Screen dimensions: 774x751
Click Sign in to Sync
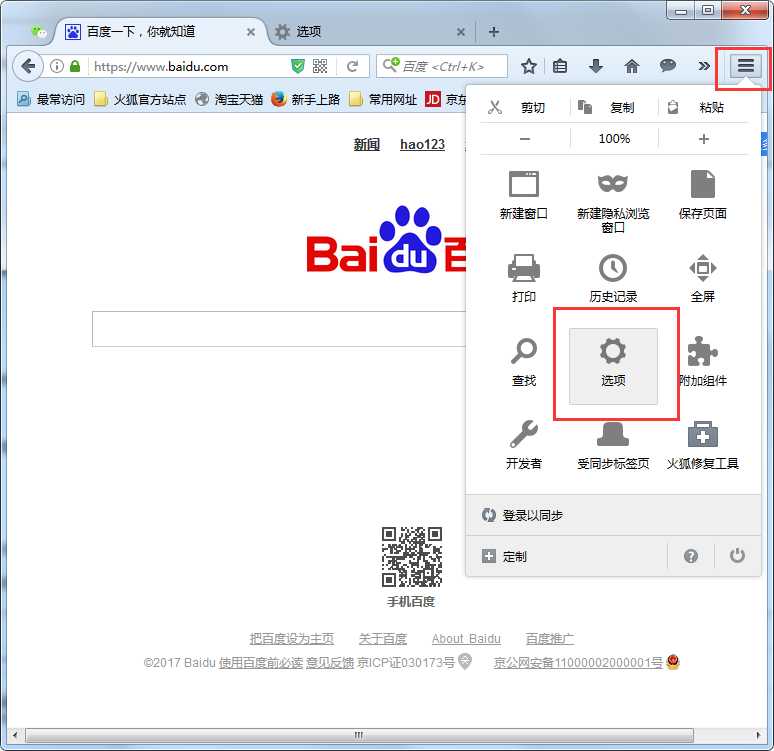613,515
